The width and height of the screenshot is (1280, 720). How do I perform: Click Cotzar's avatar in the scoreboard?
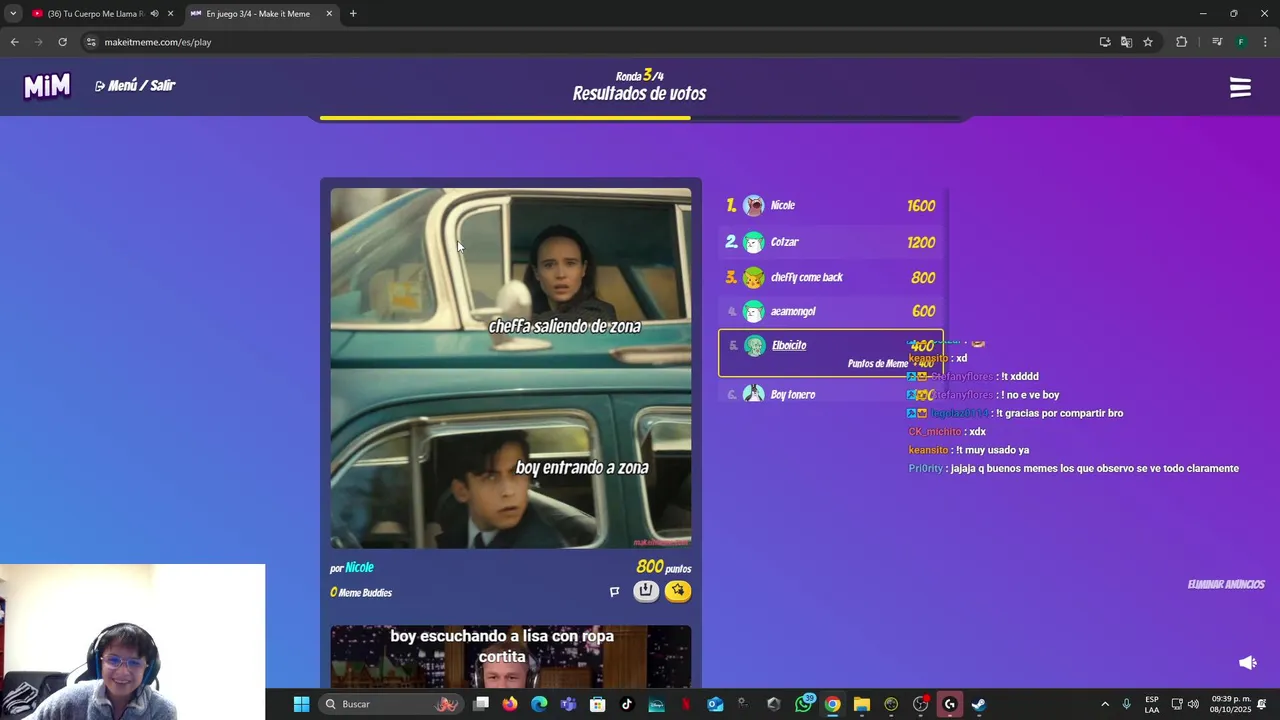coord(754,242)
